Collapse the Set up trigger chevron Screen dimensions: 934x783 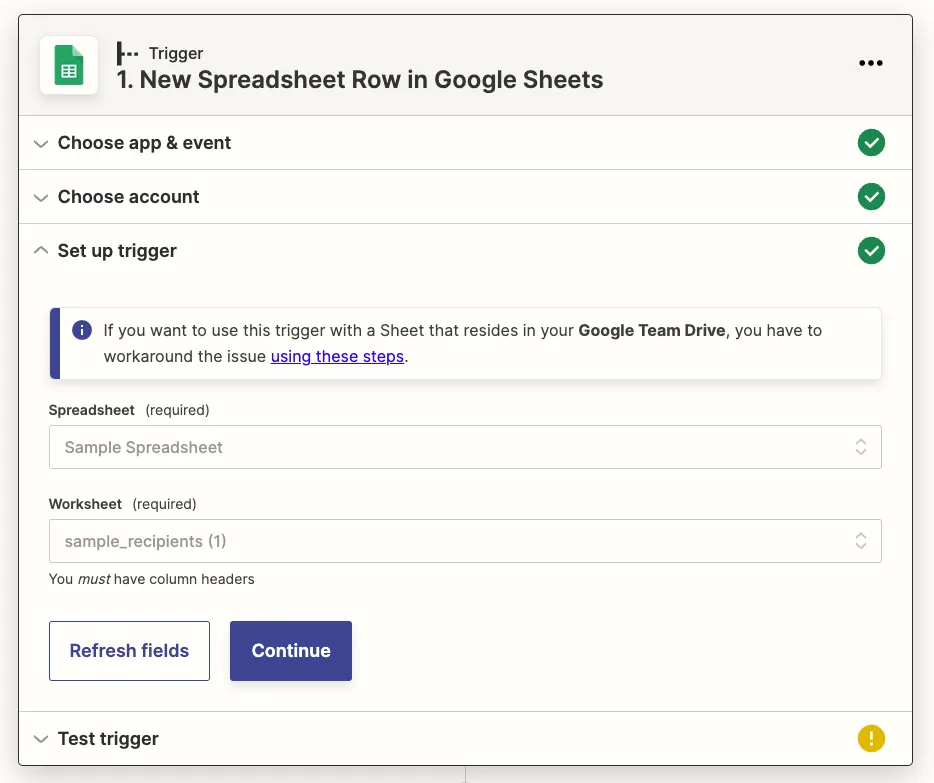(40, 251)
